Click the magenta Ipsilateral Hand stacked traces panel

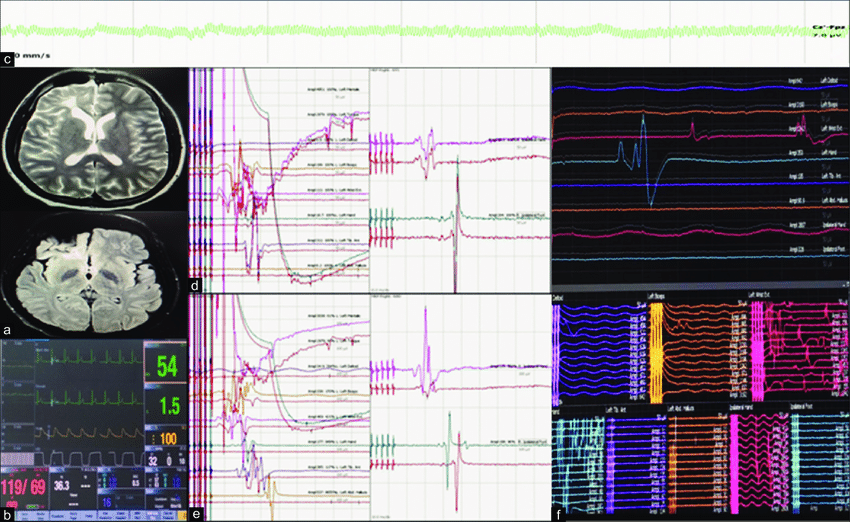point(758,465)
